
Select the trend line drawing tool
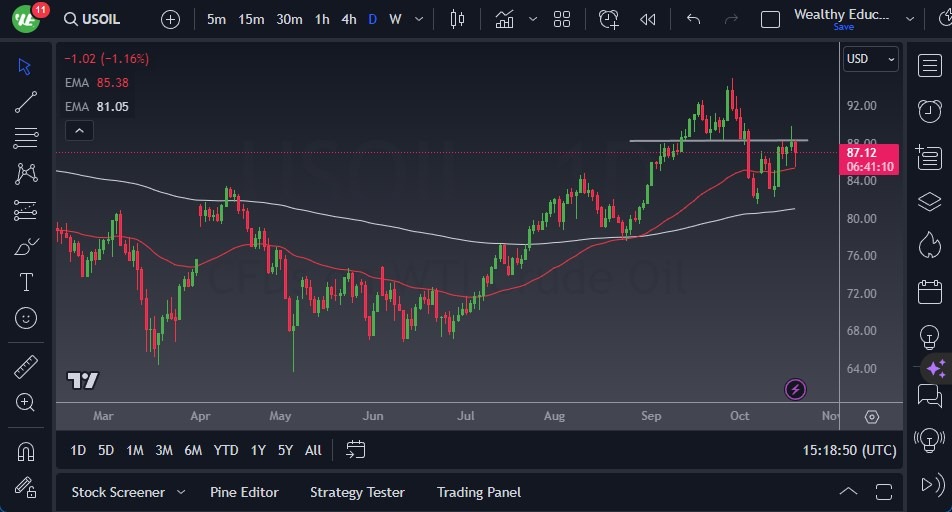(x=26, y=101)
